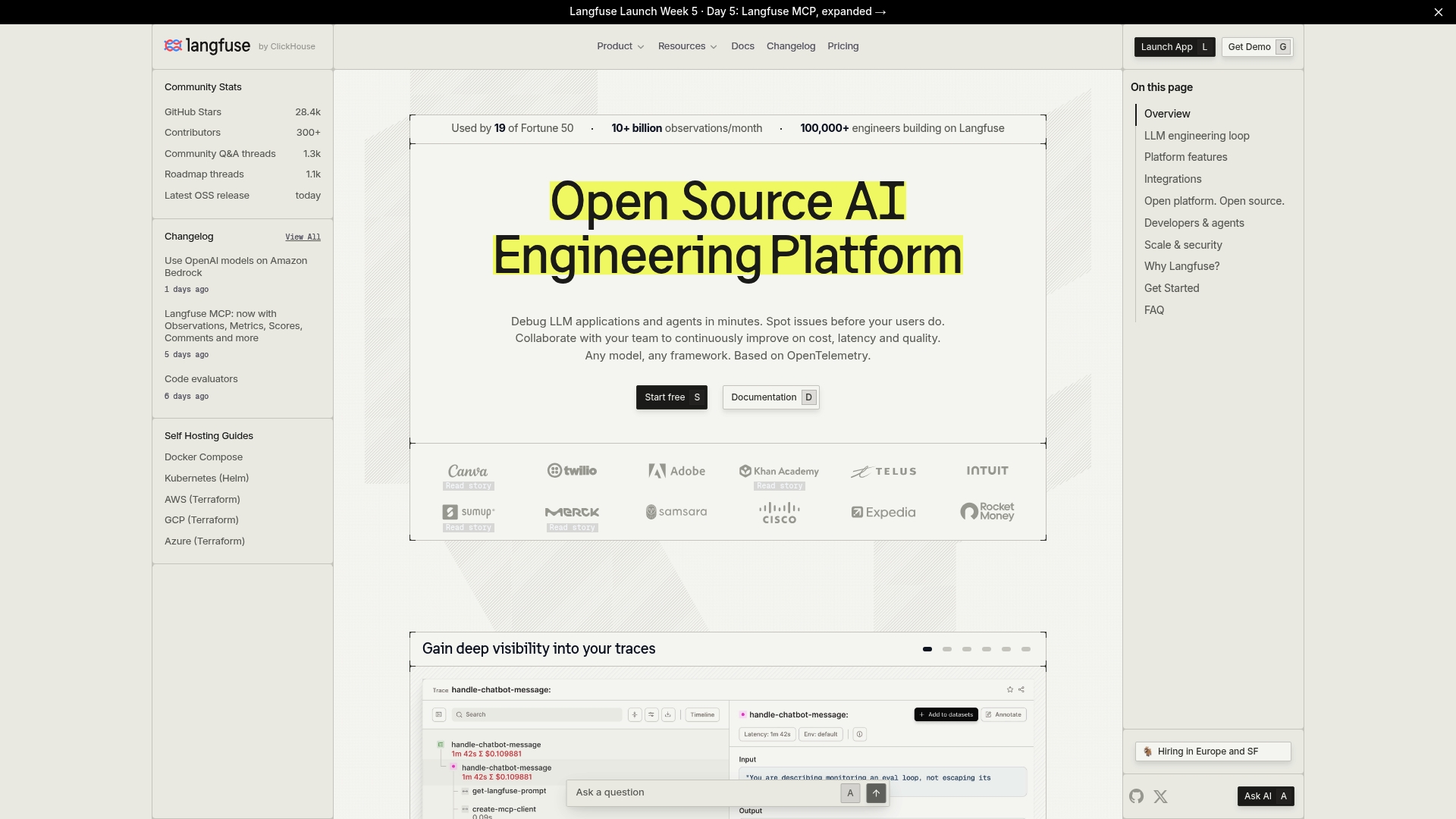Viewport: 1456px width, 819px height.
Task: Click the Canva logo
Action: [468, 471]
